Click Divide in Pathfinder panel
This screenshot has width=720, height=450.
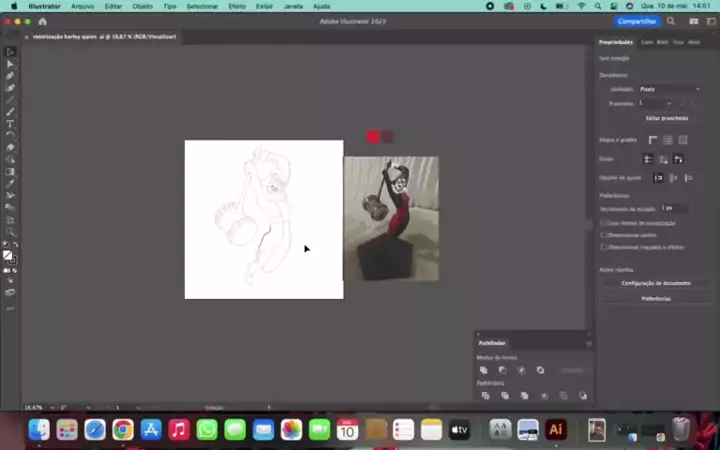[485, 395]
